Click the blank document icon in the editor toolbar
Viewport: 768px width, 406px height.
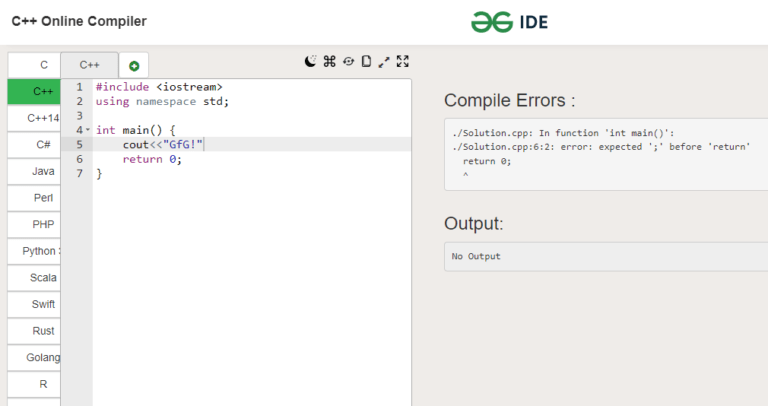coord(366,61)
